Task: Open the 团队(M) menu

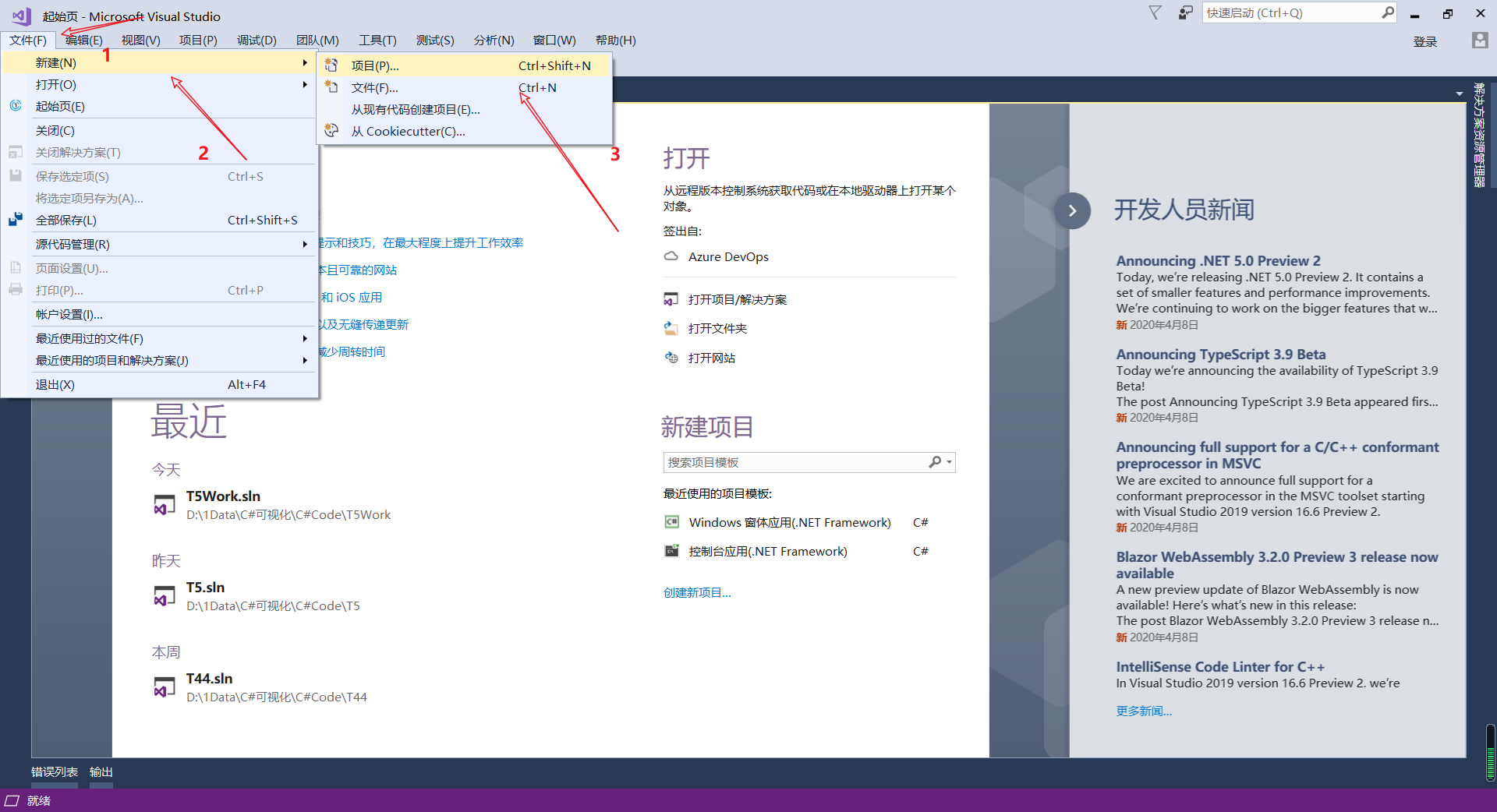Action: [317, 40]
